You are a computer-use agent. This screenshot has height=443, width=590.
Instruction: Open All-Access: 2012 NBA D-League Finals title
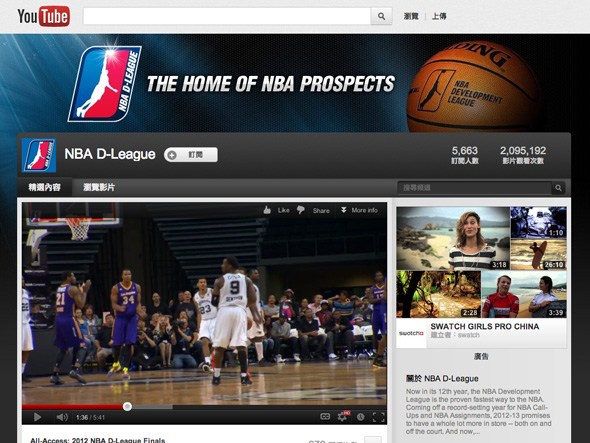point(97,440)
